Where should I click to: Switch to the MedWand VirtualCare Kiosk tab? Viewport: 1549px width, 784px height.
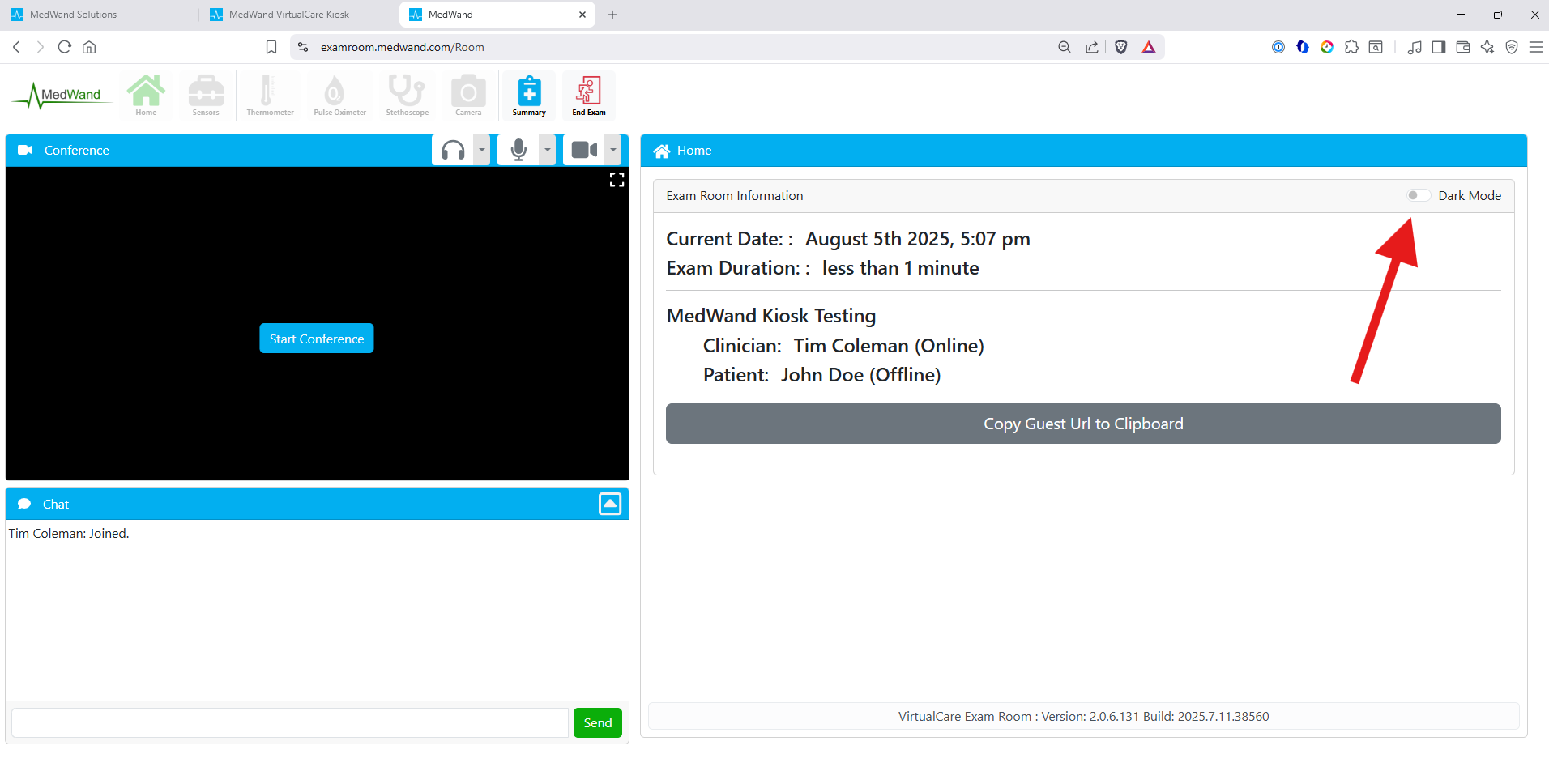tap(298, 15)
